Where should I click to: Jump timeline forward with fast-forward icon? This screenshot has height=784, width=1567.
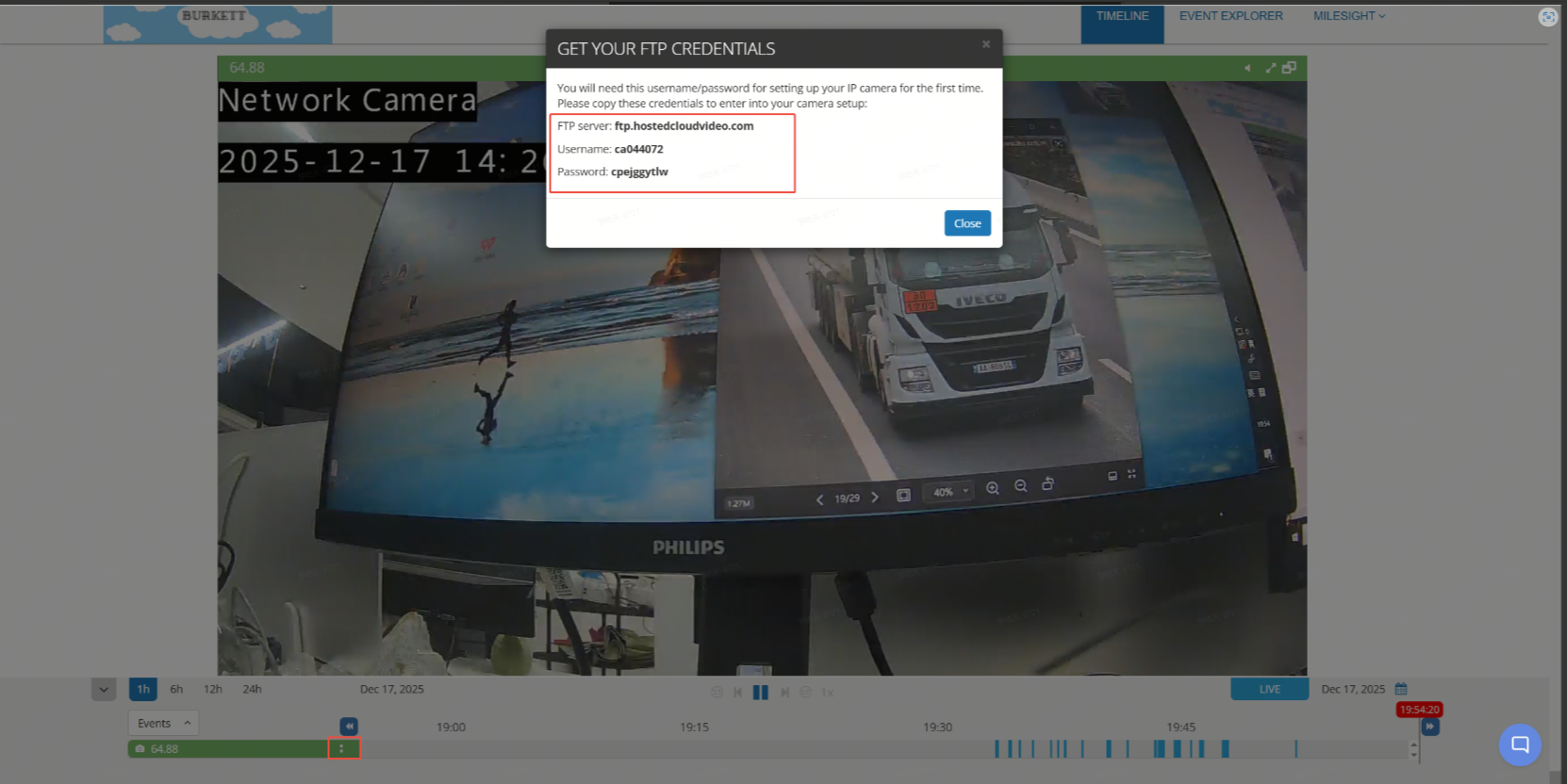coord(1430,727)
